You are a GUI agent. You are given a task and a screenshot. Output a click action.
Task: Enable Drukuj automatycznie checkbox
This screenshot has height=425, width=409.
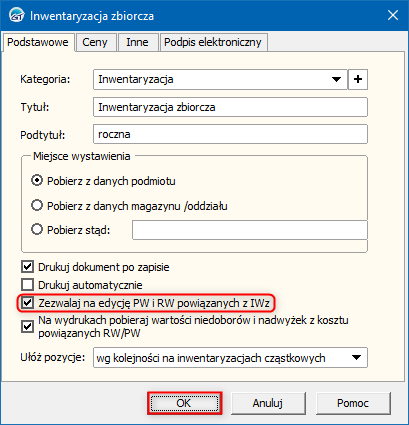point(27,285)
